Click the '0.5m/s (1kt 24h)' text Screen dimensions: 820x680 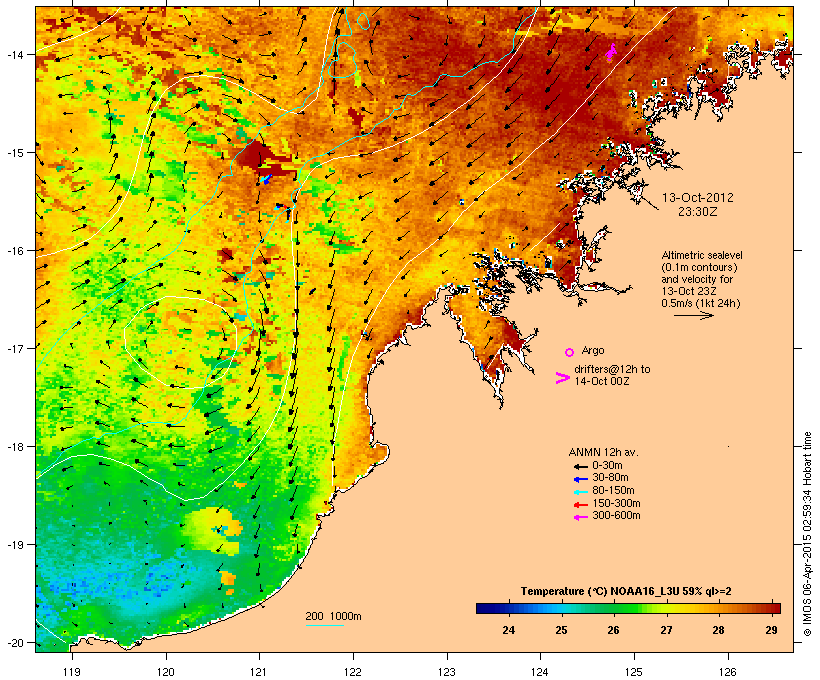tap(701, 303)
